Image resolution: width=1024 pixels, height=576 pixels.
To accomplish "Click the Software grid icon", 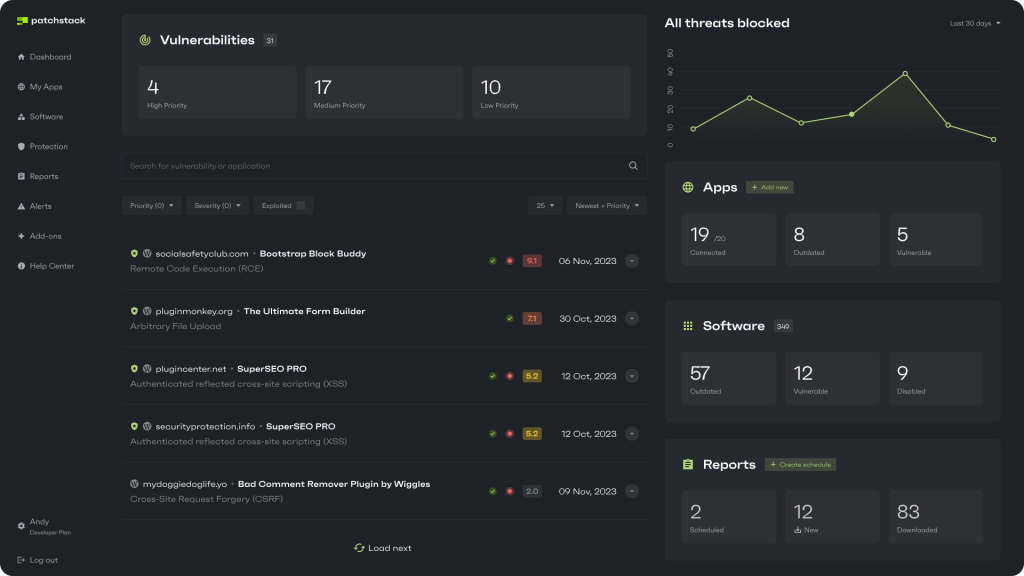I will point(688,326).
